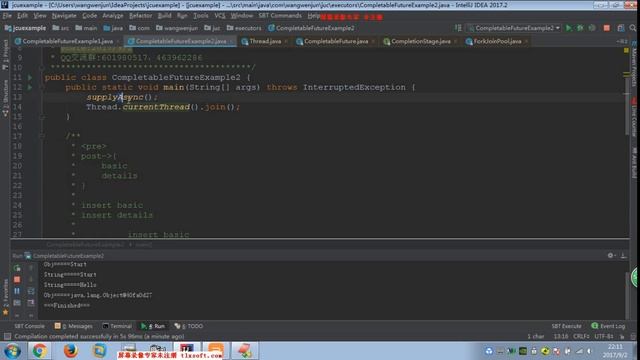Open Run panel settings gear
The width and height of the screenshot is (640, 360).
611,256
